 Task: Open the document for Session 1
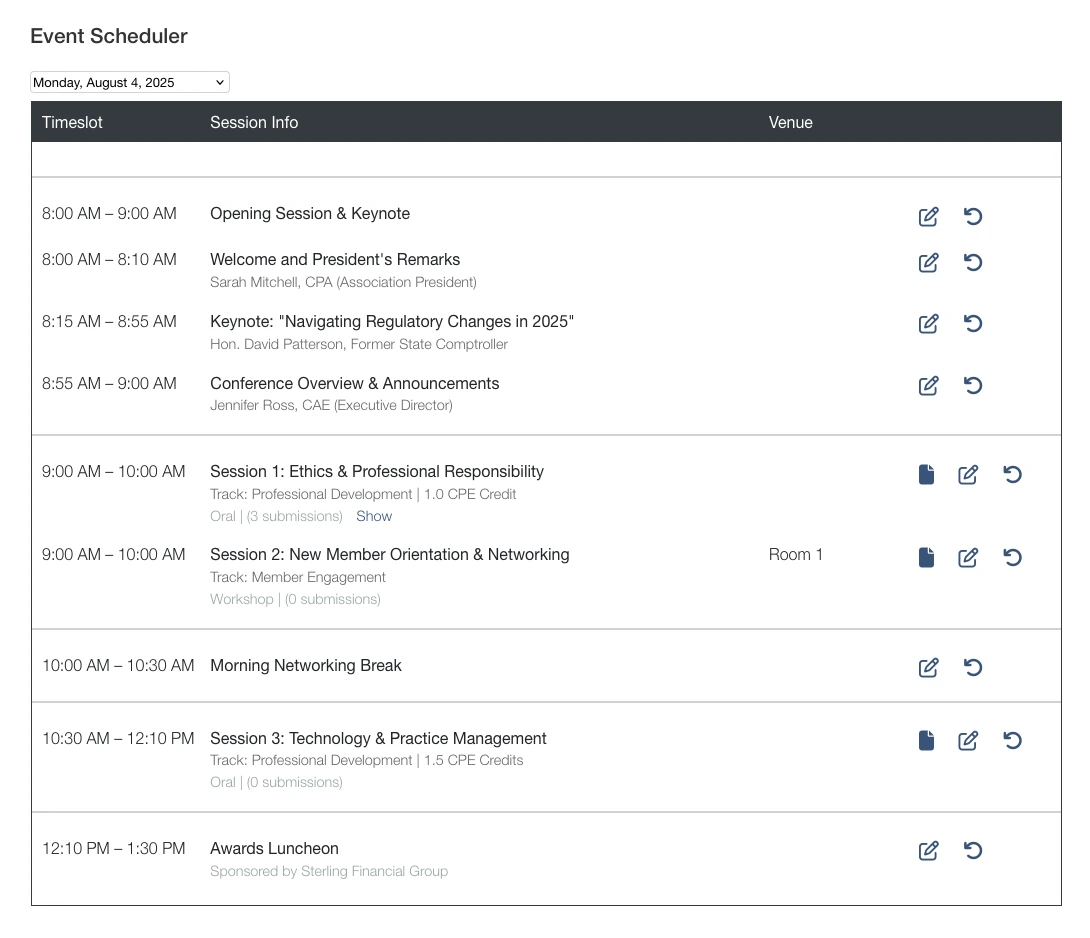[x=924, y=474]
